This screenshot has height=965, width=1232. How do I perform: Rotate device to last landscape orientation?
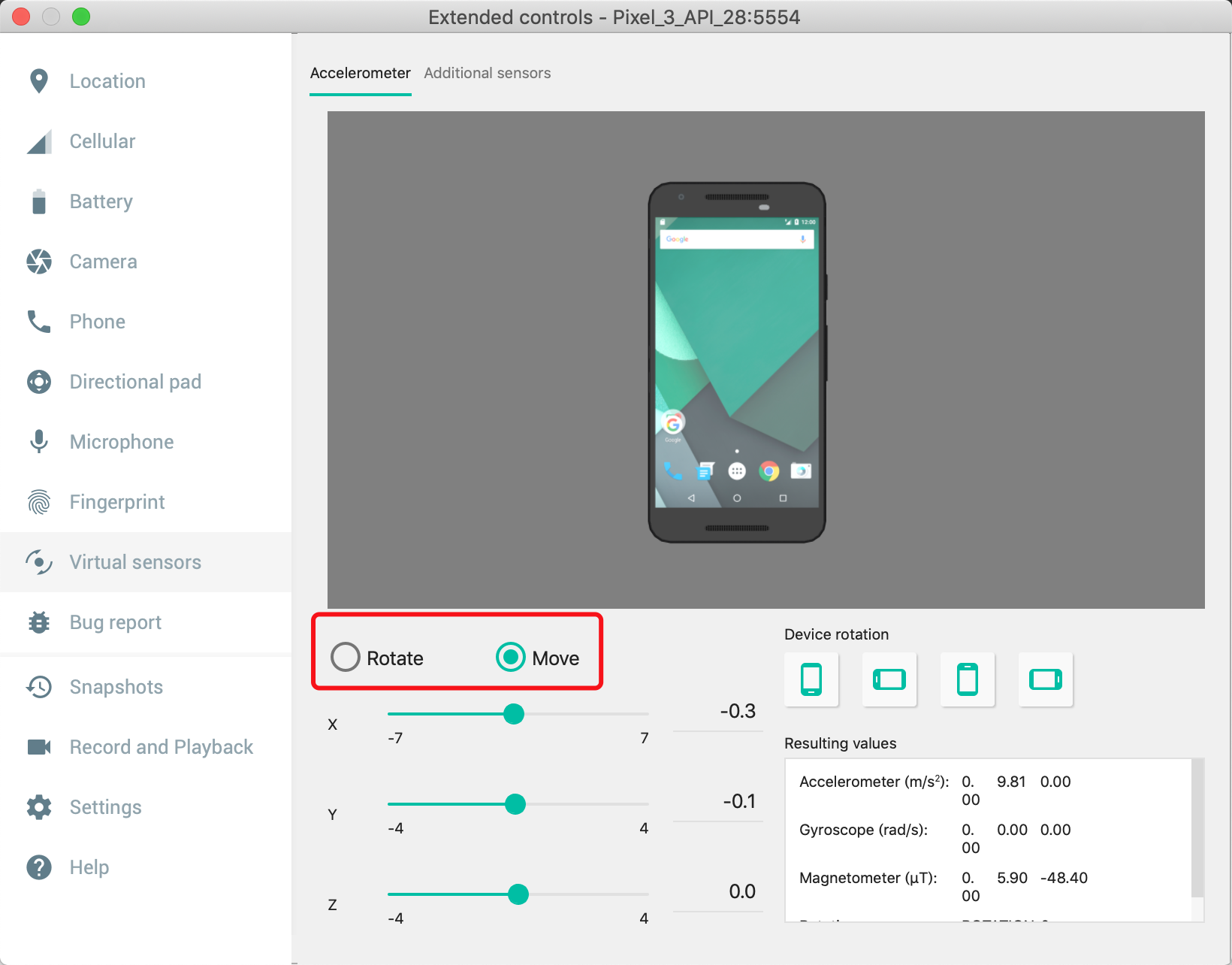point(1046,679)
